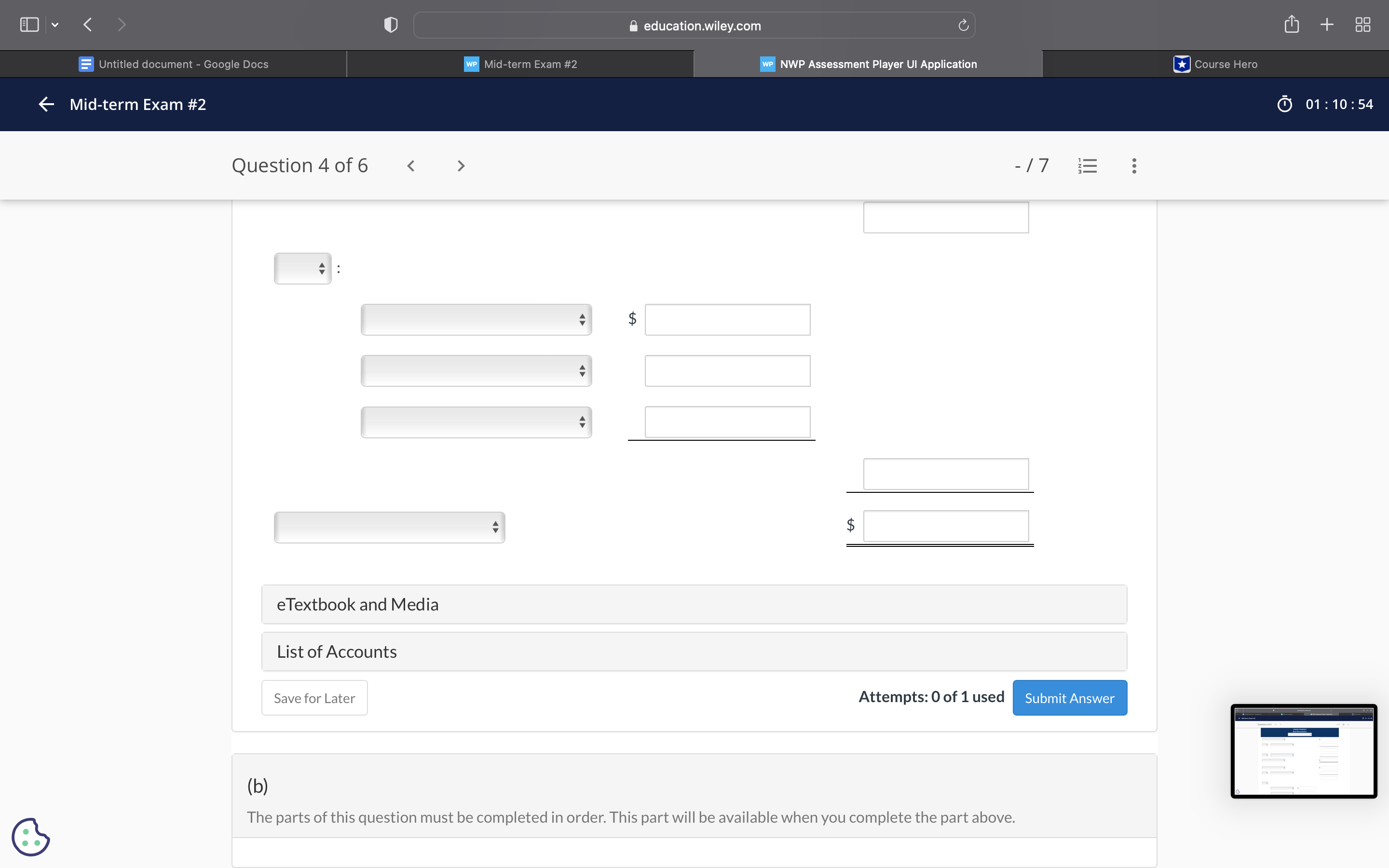Screen dimensions: 1389x868
Task: Open the small date dropdown beside the colon
Action: pyautogui.click(x=302, y=268)
